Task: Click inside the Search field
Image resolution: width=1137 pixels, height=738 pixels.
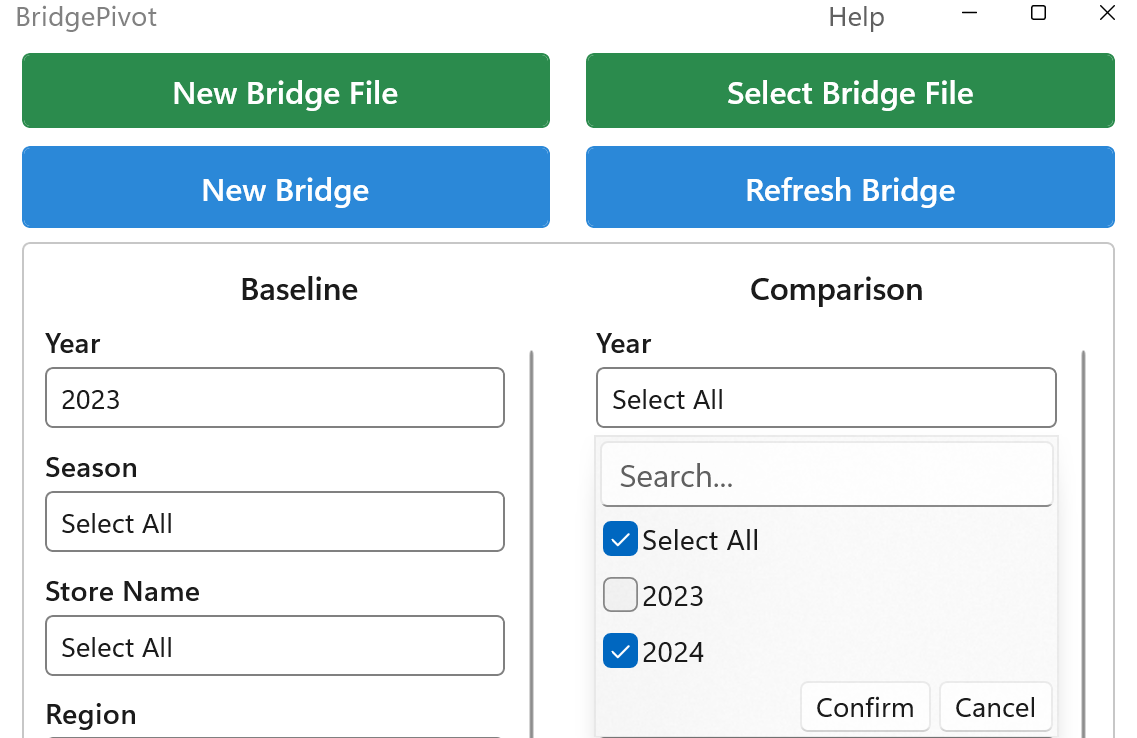Action: [826, 475]
